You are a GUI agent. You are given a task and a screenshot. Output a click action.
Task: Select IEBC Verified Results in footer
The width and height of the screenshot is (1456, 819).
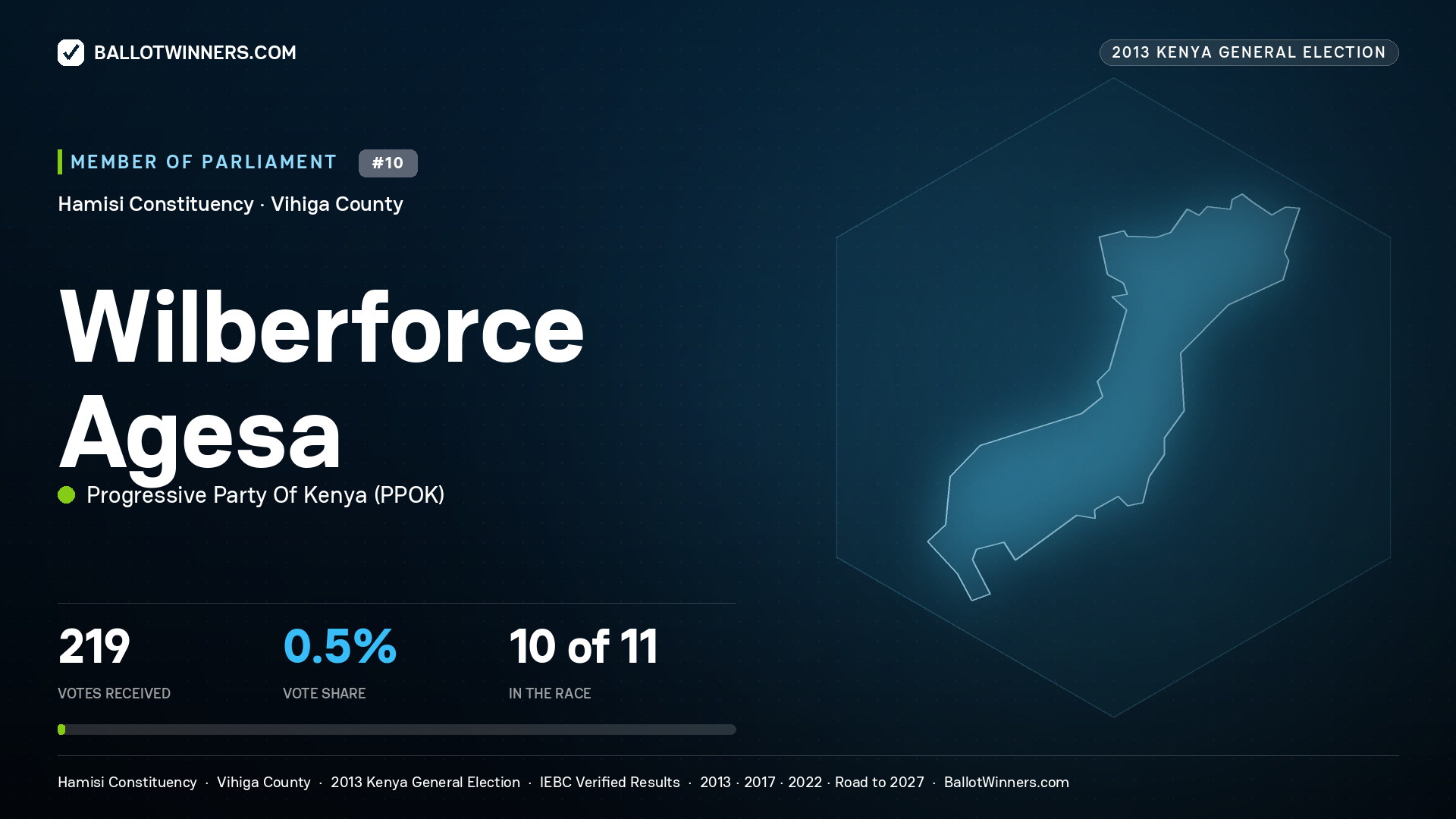pyautogui.click(x=610, y=783)
